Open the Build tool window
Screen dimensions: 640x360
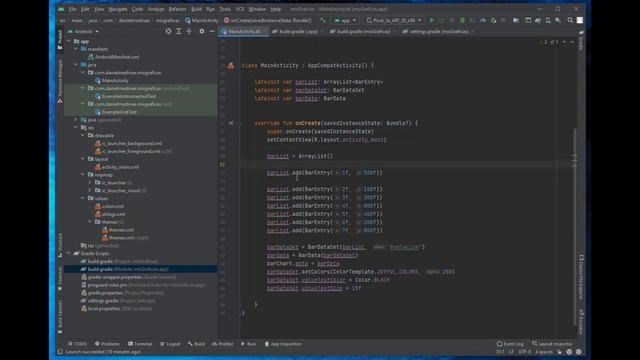coord(196,344)
